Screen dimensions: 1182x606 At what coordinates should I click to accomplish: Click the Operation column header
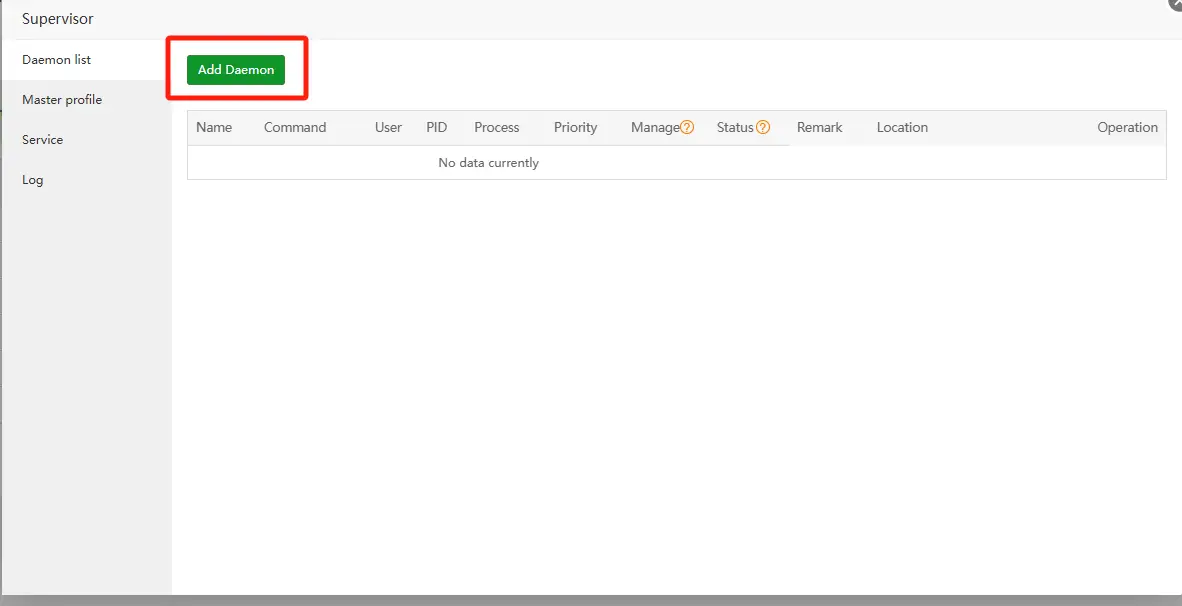coord(1127,127)
